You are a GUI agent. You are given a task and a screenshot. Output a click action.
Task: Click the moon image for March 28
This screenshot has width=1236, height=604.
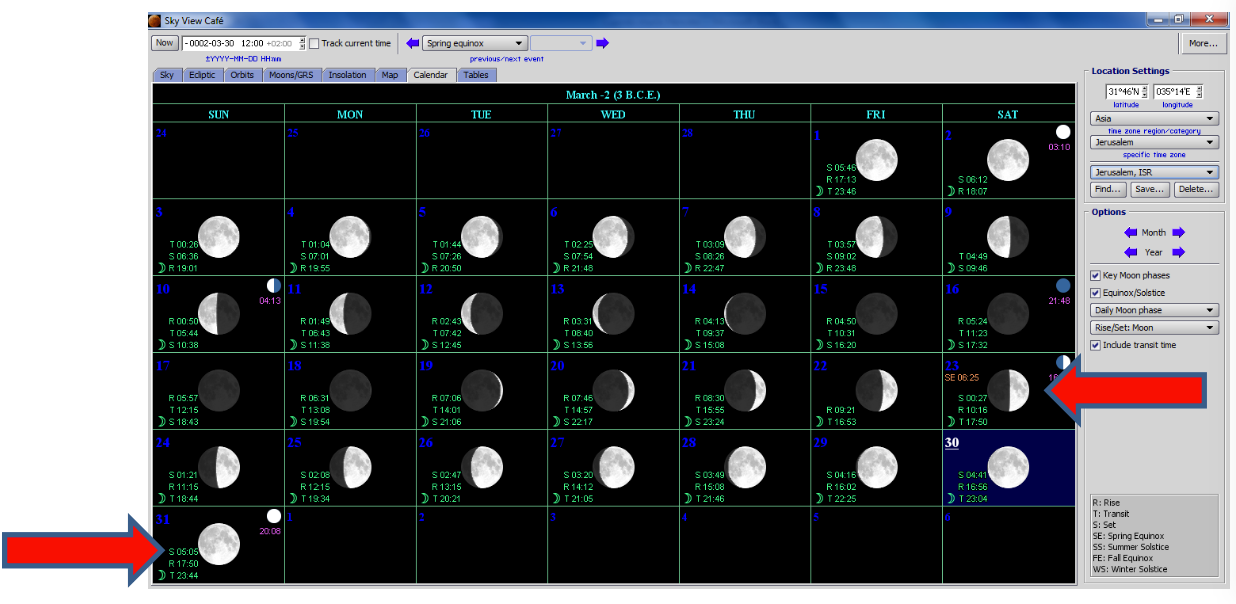click(x=744, y=468)
